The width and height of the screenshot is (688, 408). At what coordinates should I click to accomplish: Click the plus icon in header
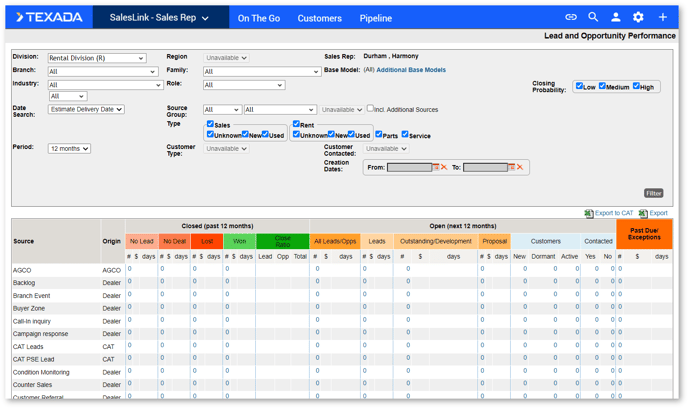pyautogui.click(x=663, y=17)
